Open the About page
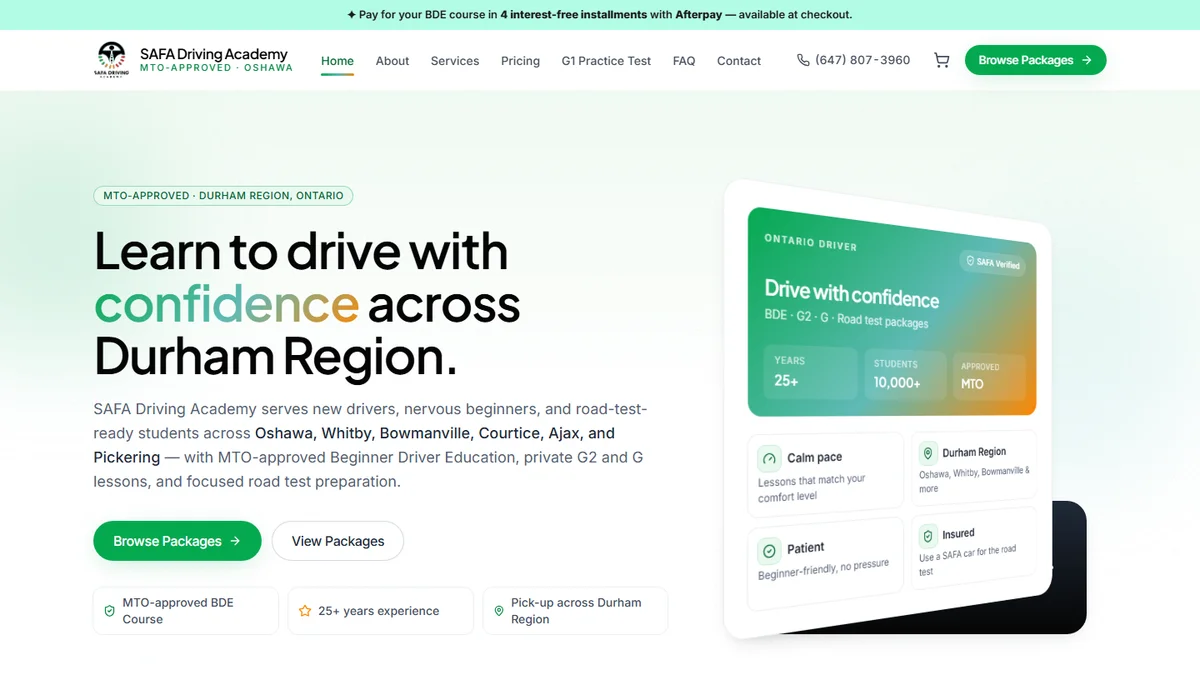Viewport: 1200px width, 675px height. 392,61
